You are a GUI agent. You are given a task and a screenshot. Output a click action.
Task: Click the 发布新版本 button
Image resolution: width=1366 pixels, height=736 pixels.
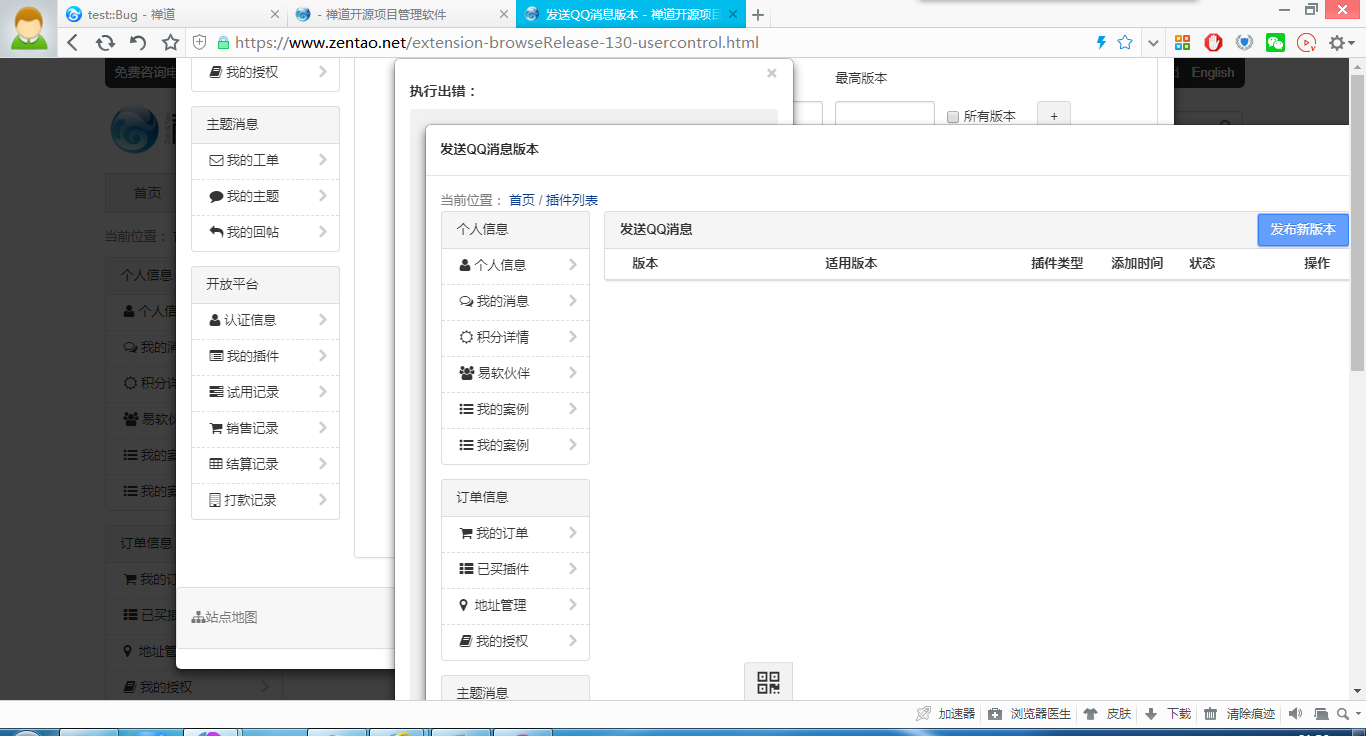[x=1302, y=229]
